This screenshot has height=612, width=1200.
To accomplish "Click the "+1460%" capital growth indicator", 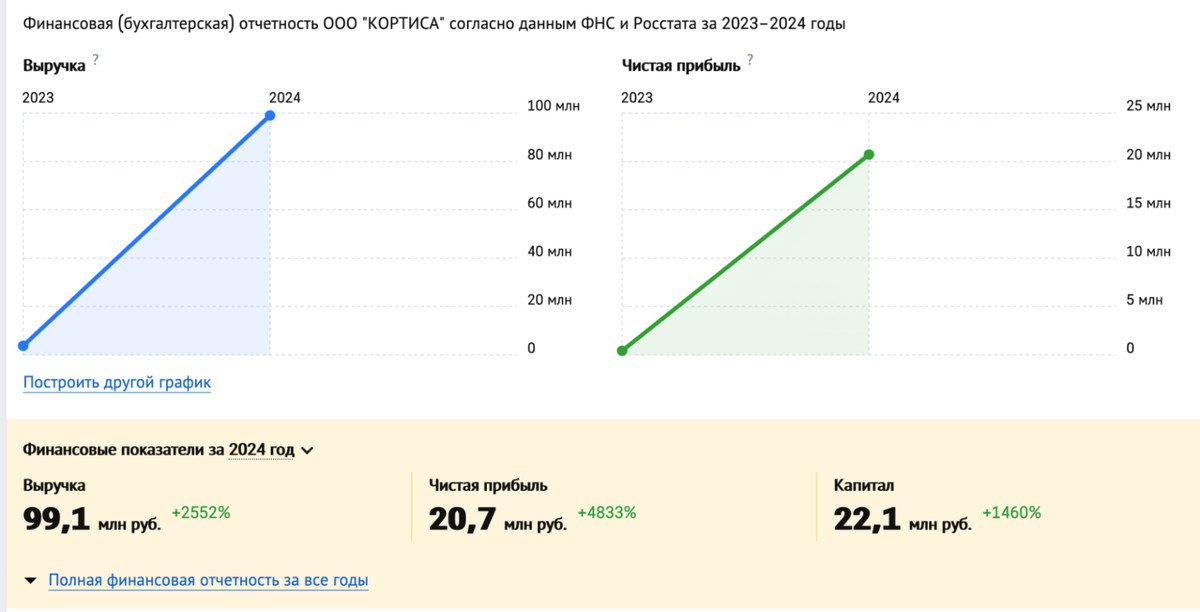I will click(1013, 512).
